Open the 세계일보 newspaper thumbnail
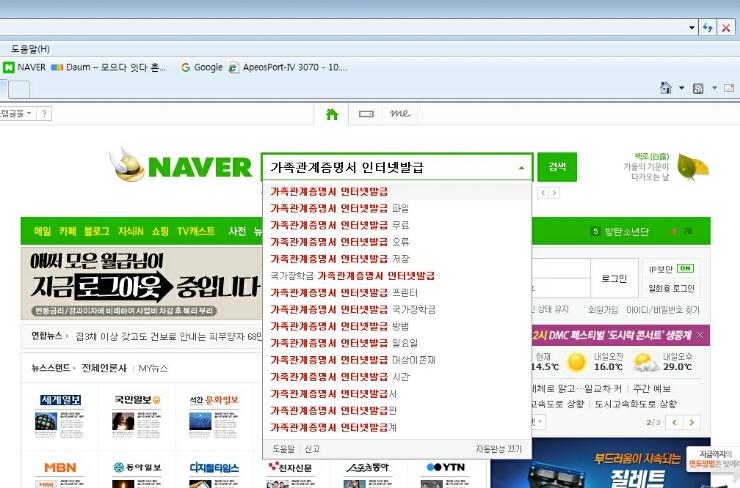The height and width of the screenshot is (488, 740). (x=60, y=416)
